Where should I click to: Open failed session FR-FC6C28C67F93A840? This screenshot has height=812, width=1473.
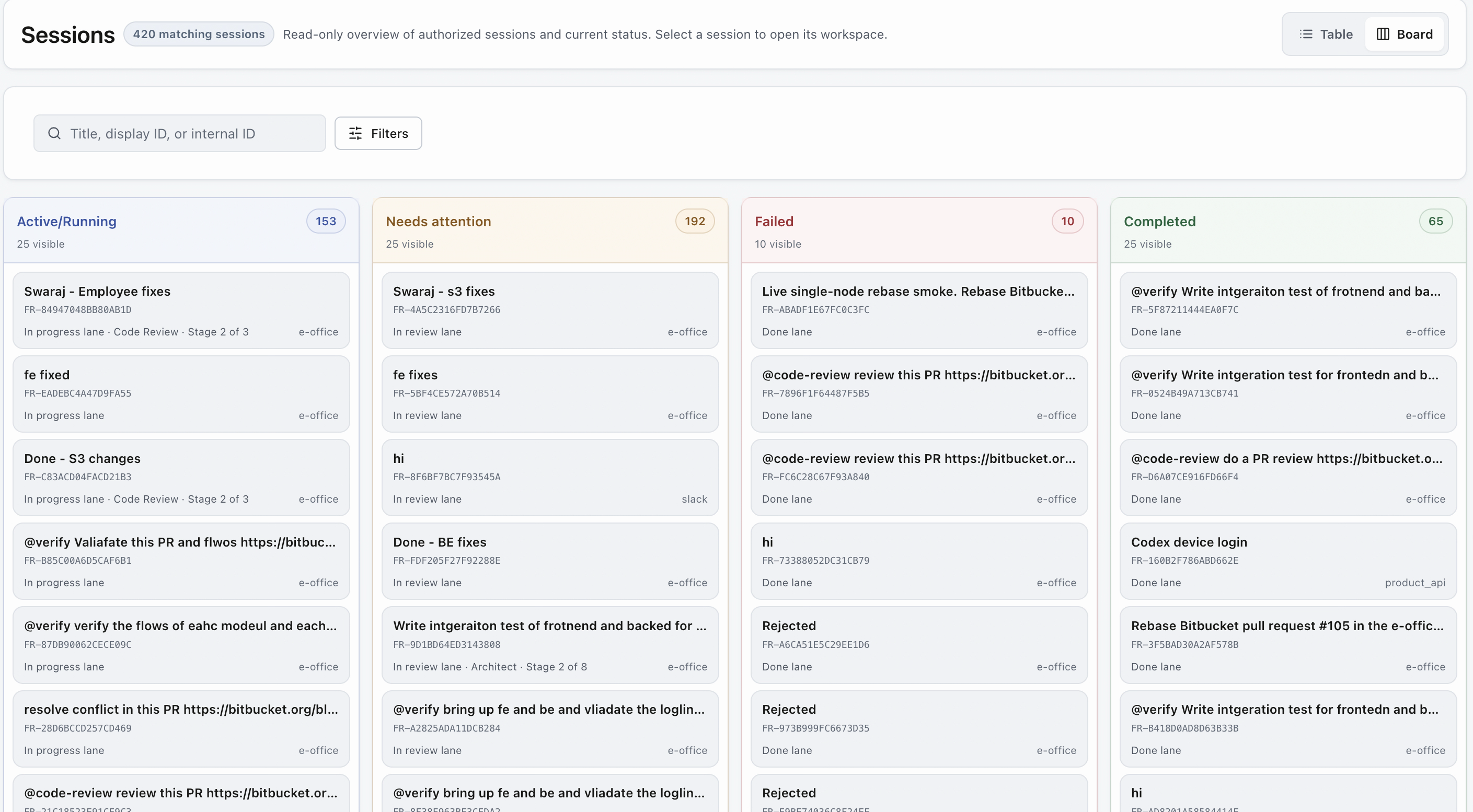tap(919, 478)
